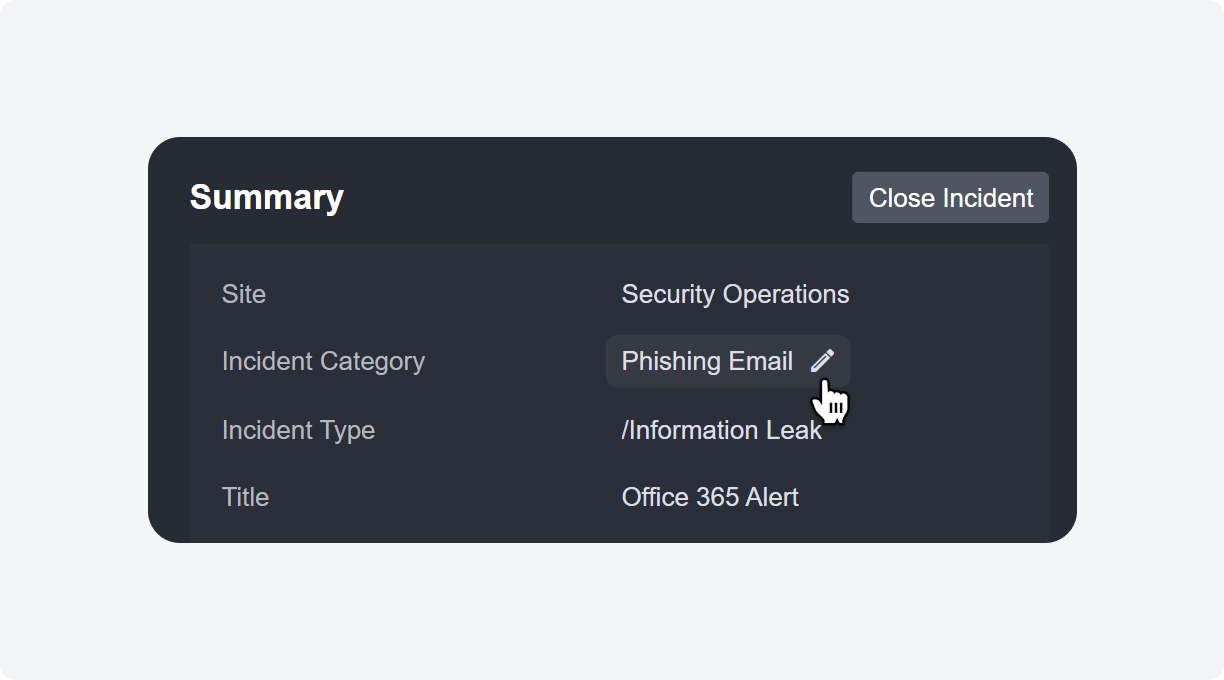This screenshot has width=1224, height=680.
Task: Click the Office 365 Alert title value
Action: (710, 497)
